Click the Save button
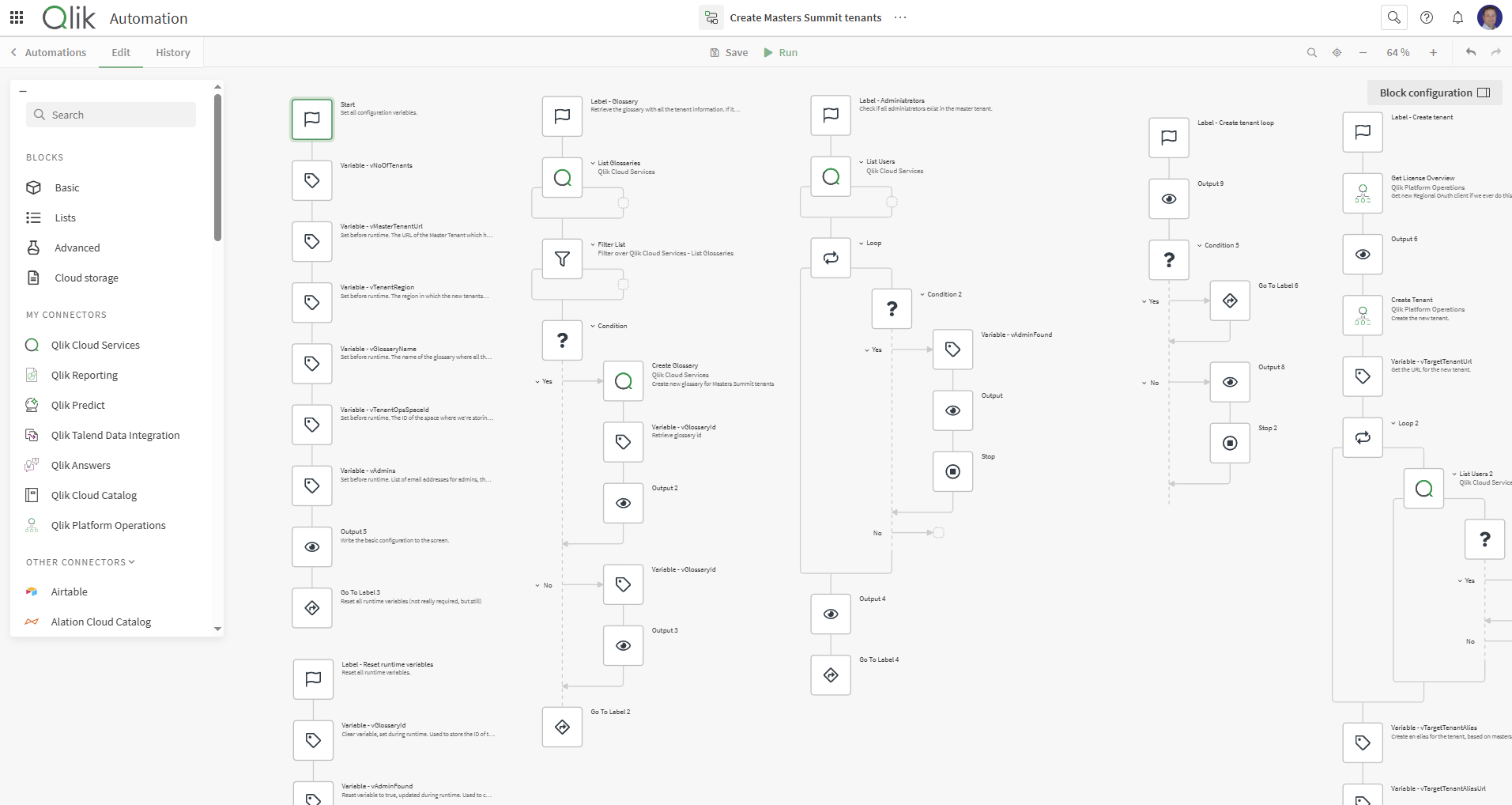 pyautogui.click(x=729, y=52)
